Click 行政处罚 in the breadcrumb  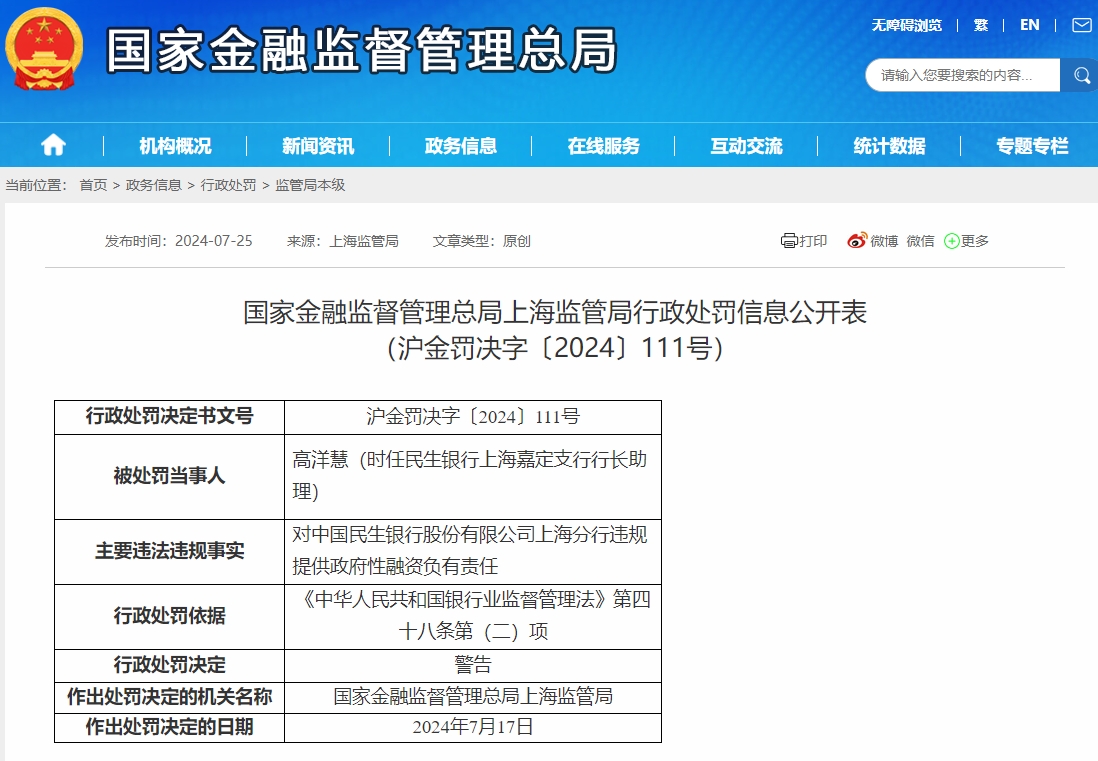click(x=228, y=185)
